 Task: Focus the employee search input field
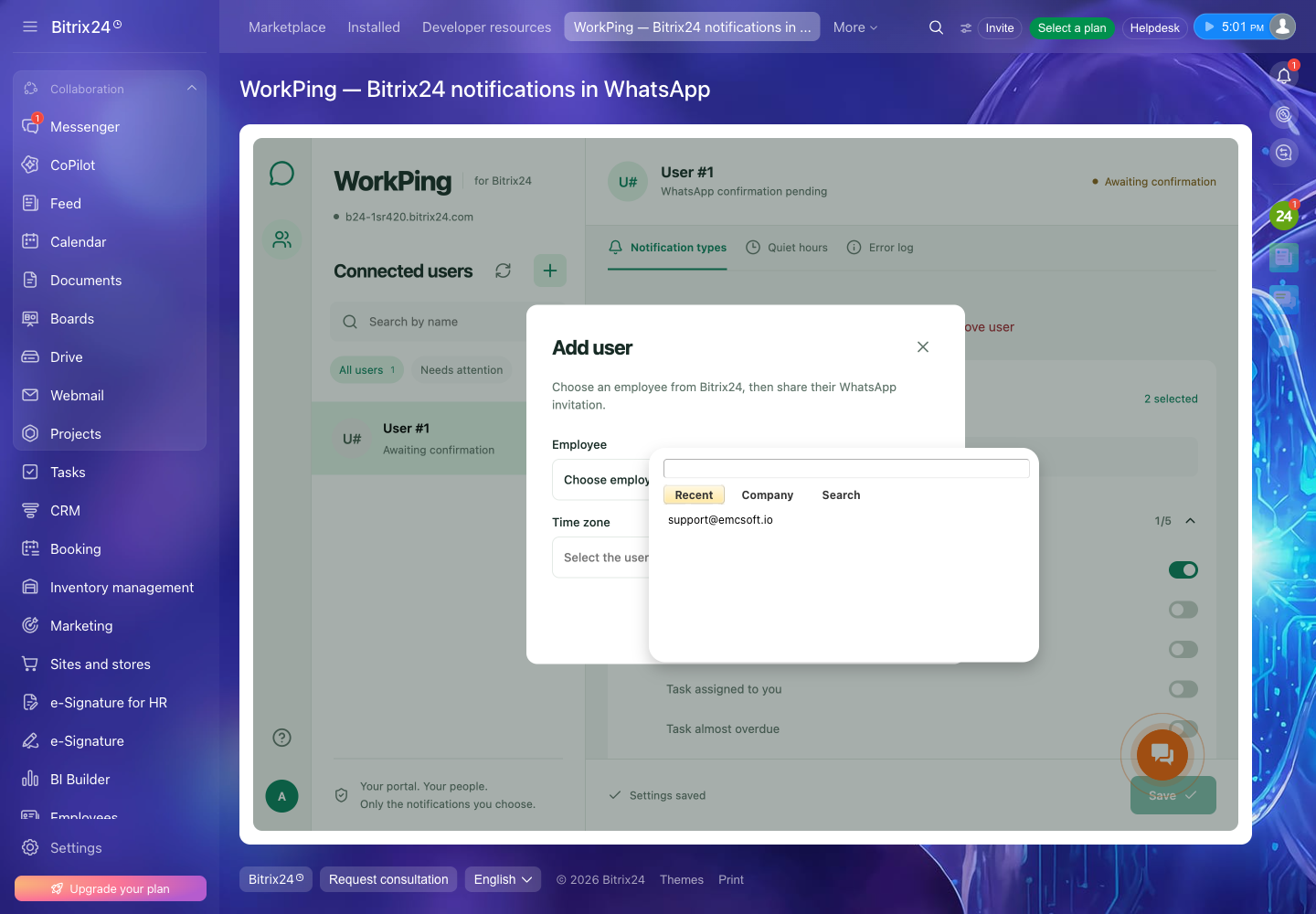coord(846,468)
